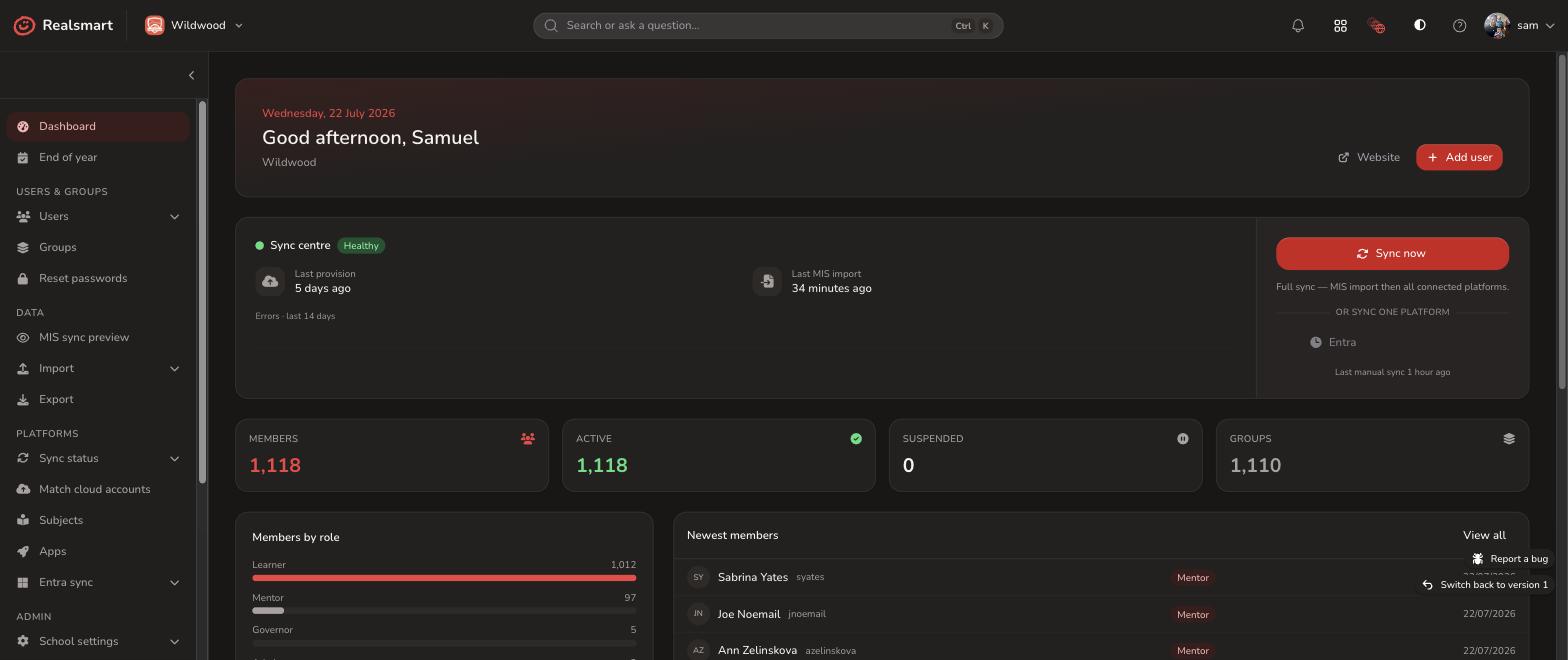Open Export in the sidebar
Screen dimensions: 1568x660
pos(98,399)
